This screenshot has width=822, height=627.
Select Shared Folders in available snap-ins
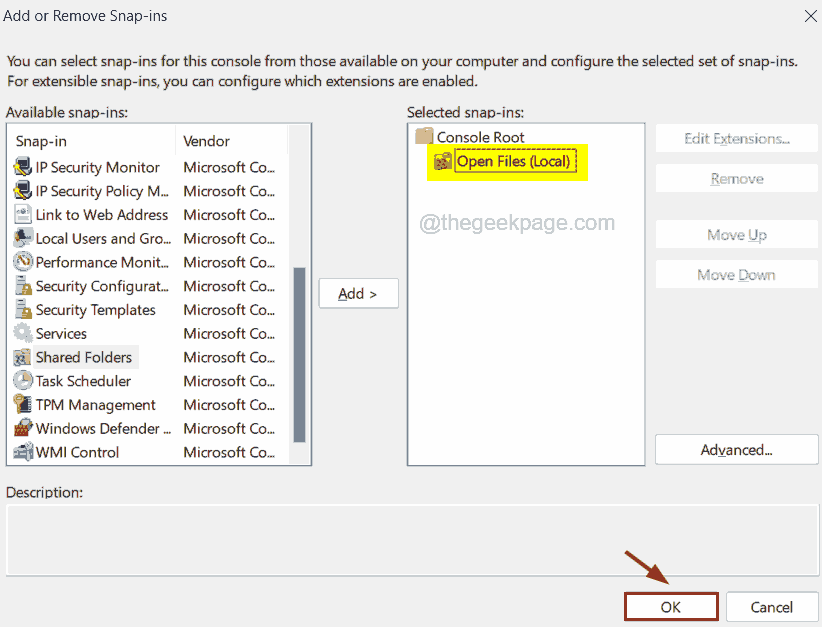pos(83,357)
